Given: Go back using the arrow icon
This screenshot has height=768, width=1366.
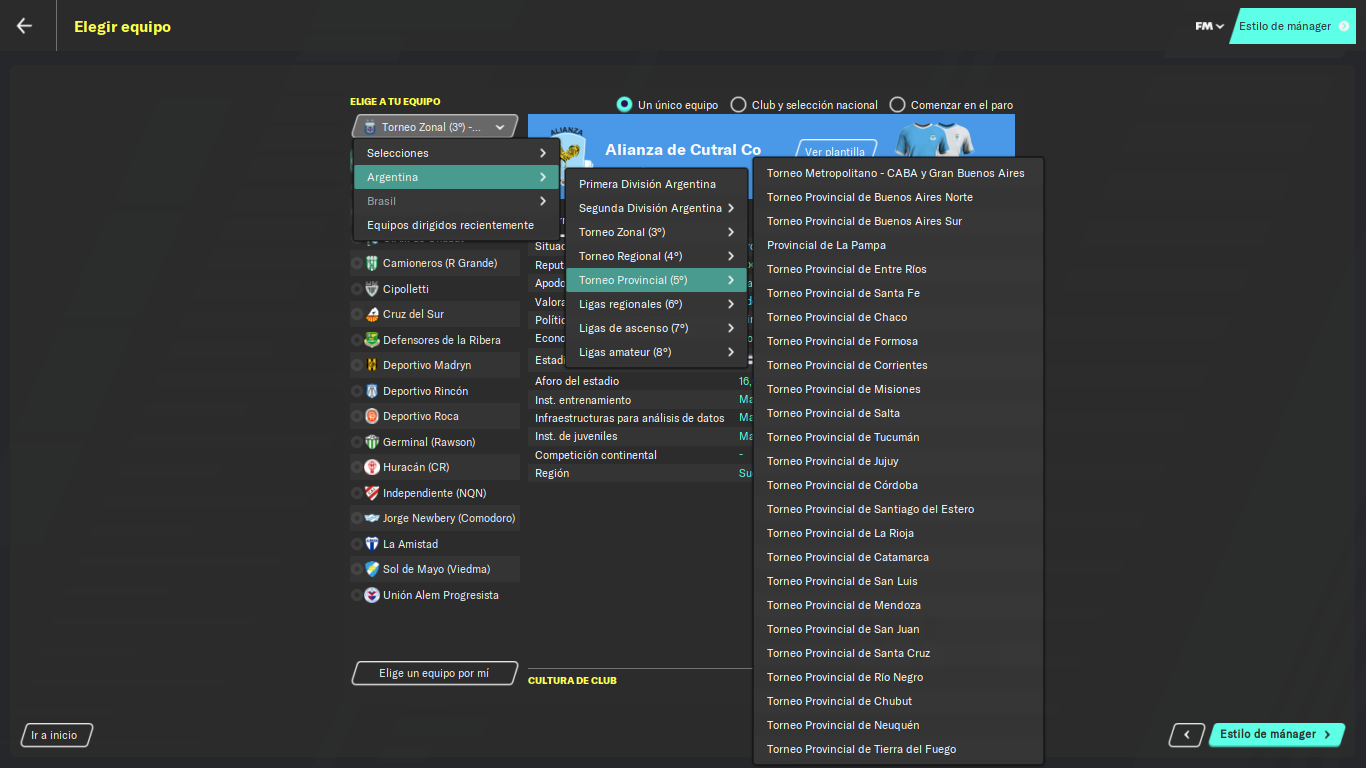Looking at the screenshot, I should point(24,26).
